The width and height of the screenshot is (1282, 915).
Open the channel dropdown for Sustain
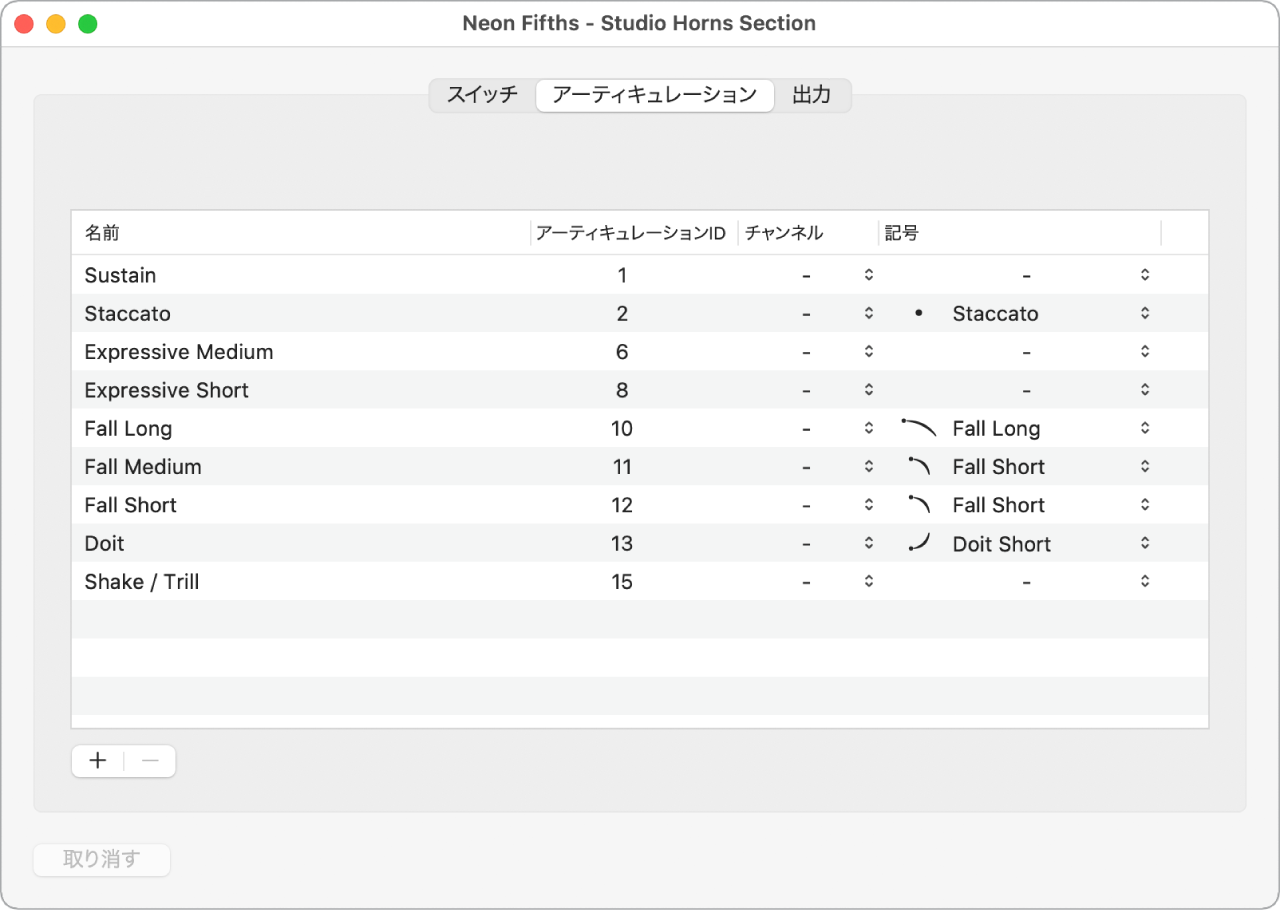click(x=867, y=274)
